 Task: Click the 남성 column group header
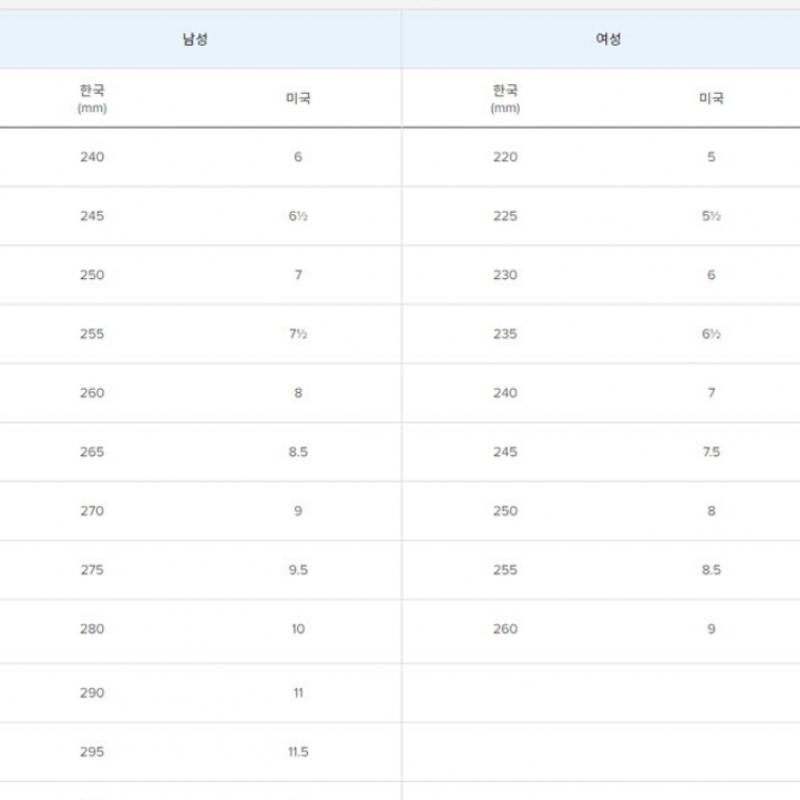(195, 39)
